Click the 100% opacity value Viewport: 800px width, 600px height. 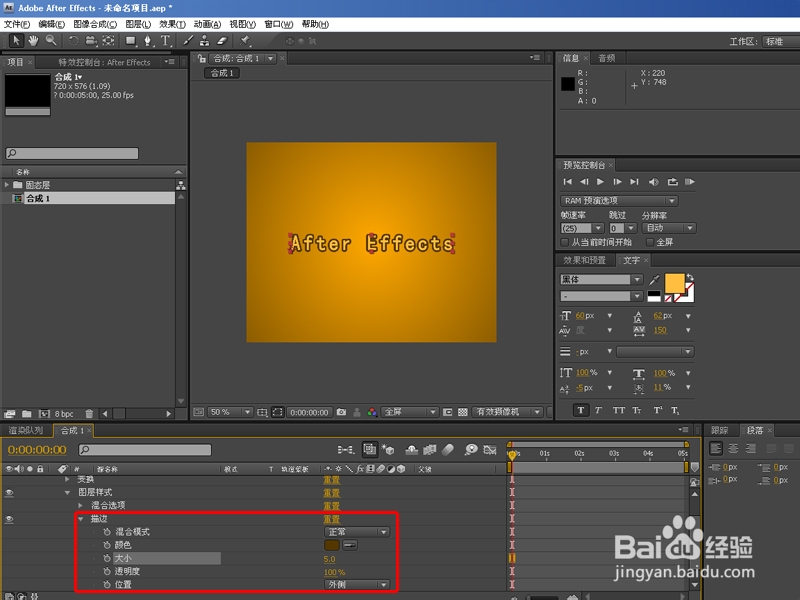point(334,572)
